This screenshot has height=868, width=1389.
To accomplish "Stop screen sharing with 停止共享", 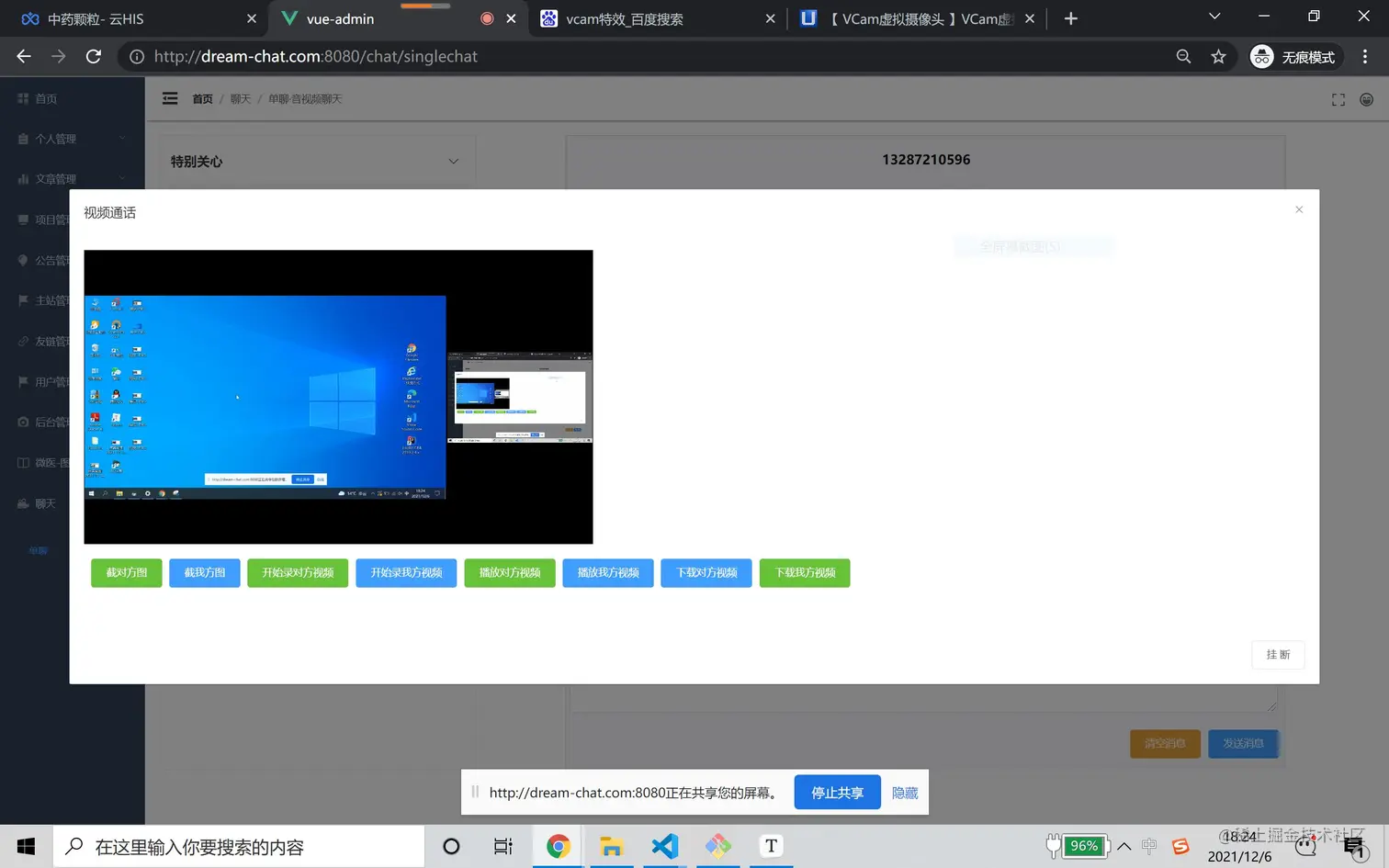I will [837, 793].
